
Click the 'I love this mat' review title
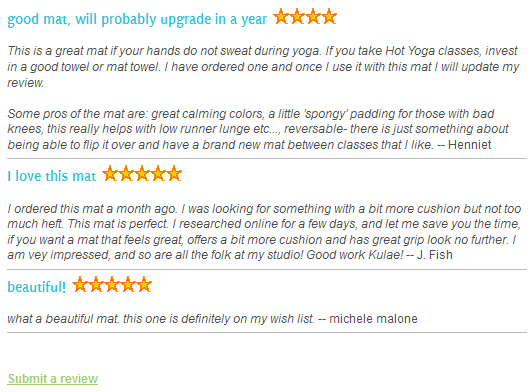52,176
